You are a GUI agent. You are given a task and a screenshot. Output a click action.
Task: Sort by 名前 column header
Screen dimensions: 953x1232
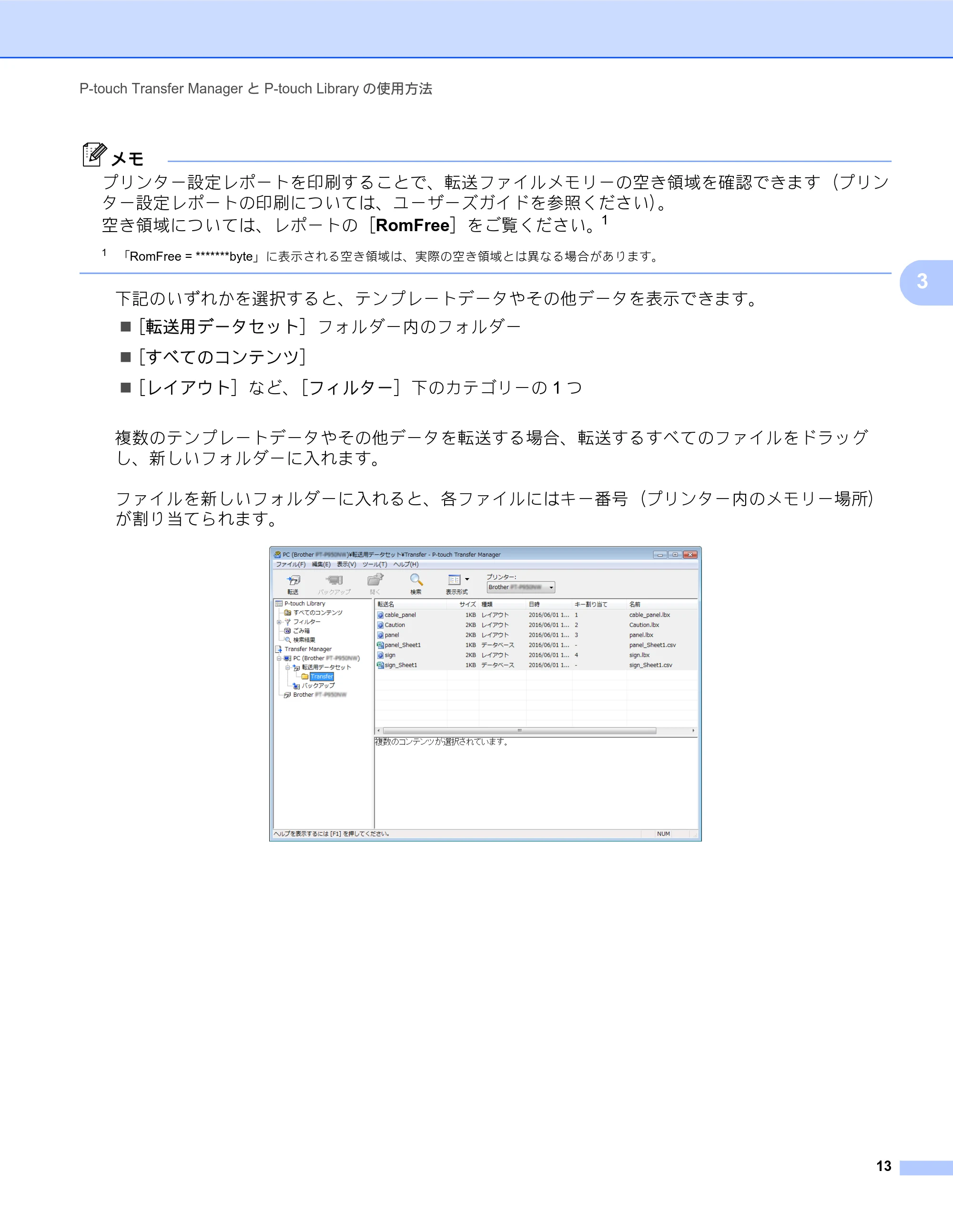(x=662, y=604)
